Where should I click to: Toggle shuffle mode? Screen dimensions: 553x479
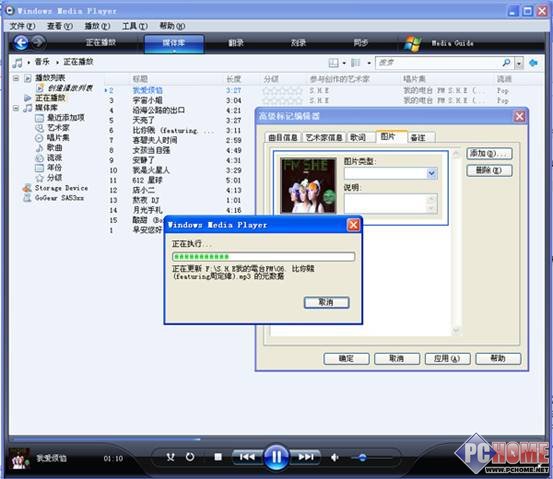click(x=170, y=457)
